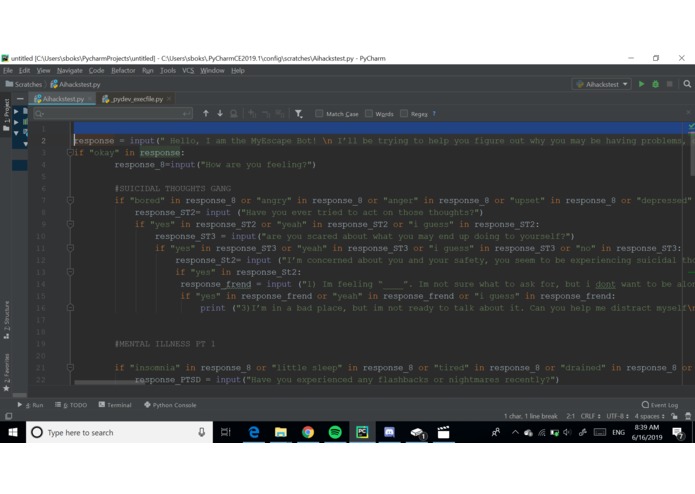The image size is (695, 494).
Task: Open the 4: Run tool window
Action: pos(30,405)
